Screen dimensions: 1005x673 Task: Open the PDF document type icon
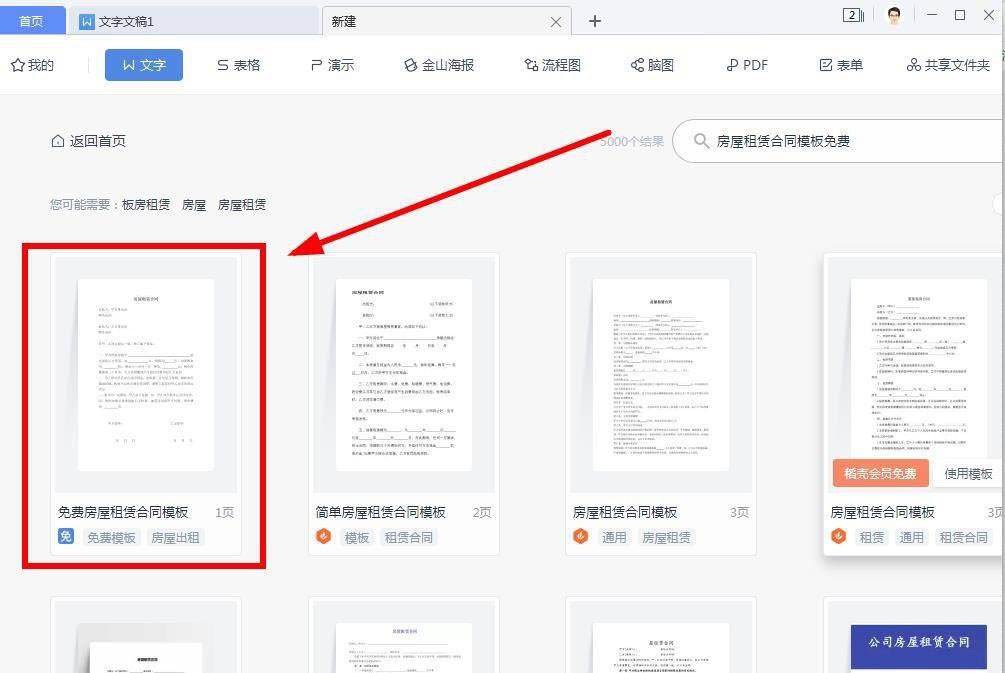click(746, 64)
